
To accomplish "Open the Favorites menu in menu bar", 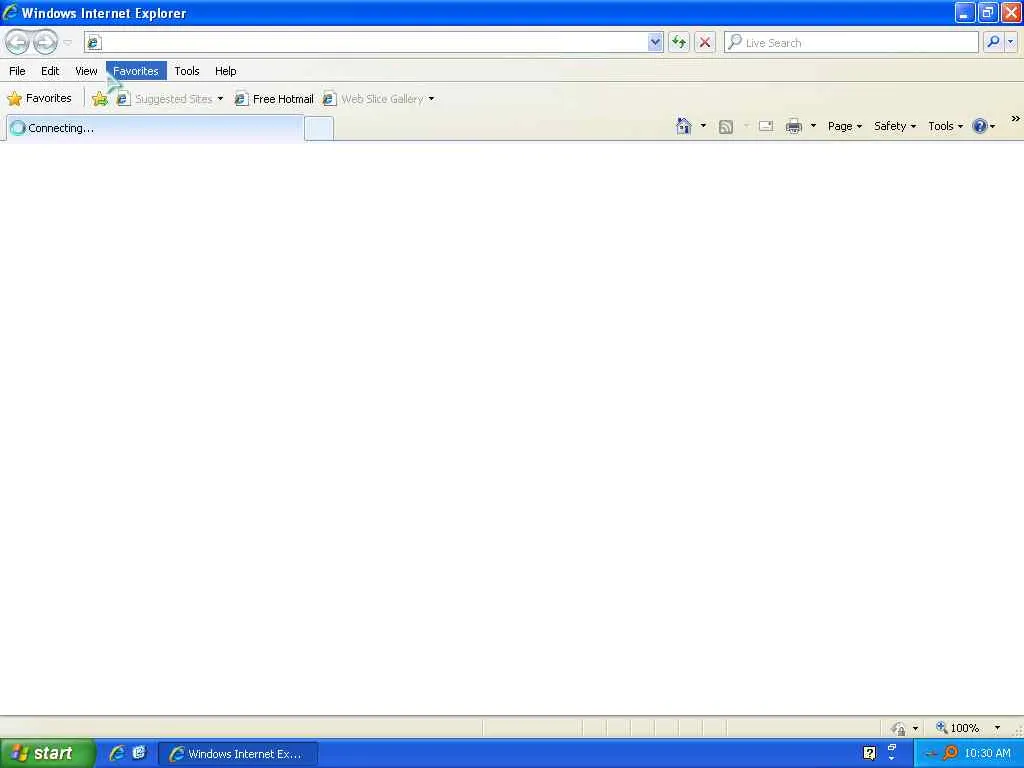I will (x=136, y=71).
